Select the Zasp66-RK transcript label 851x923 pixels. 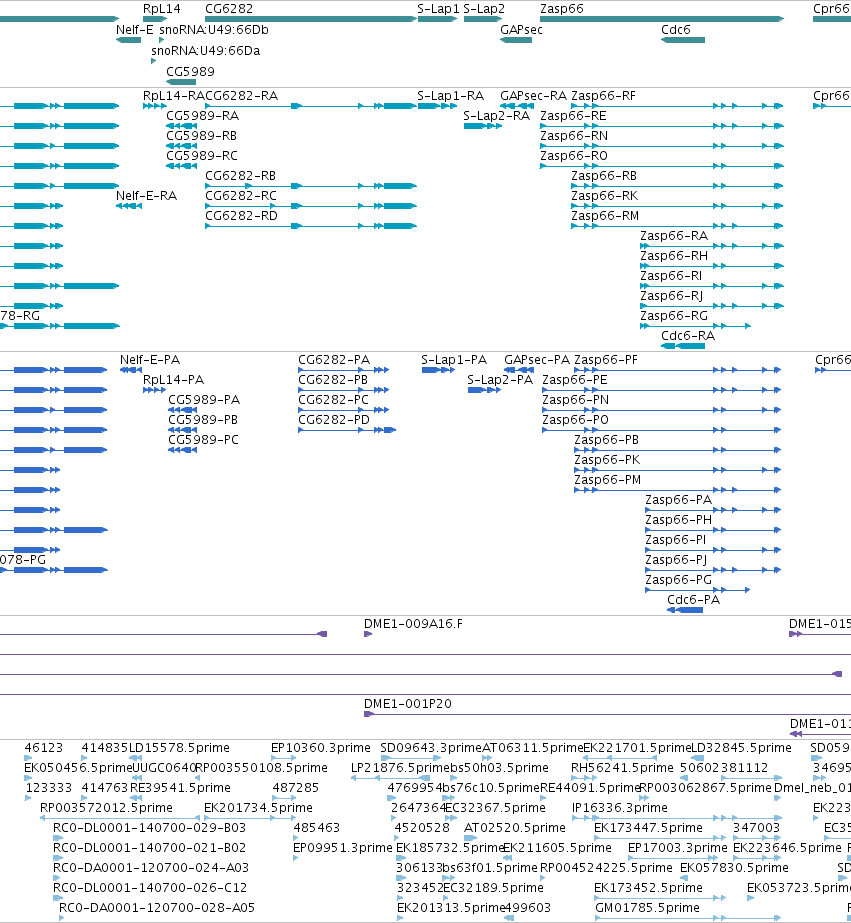coord(605,196)
